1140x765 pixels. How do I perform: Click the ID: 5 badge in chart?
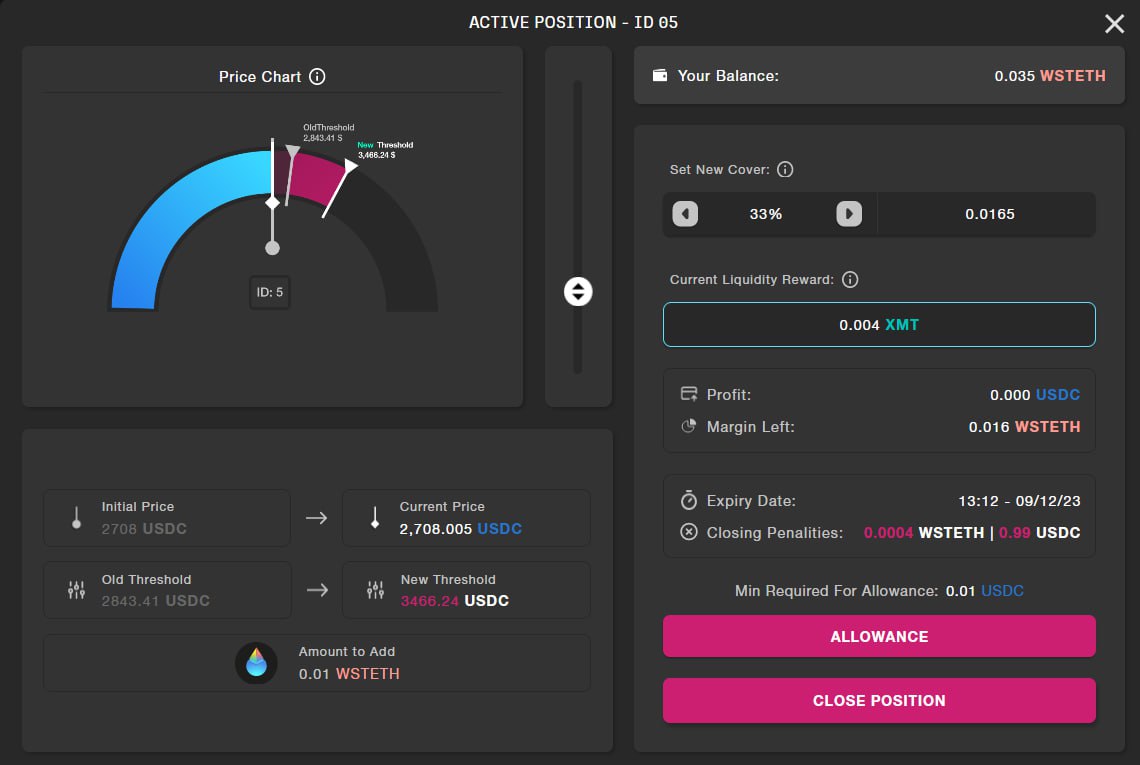(x=269, y=293)
